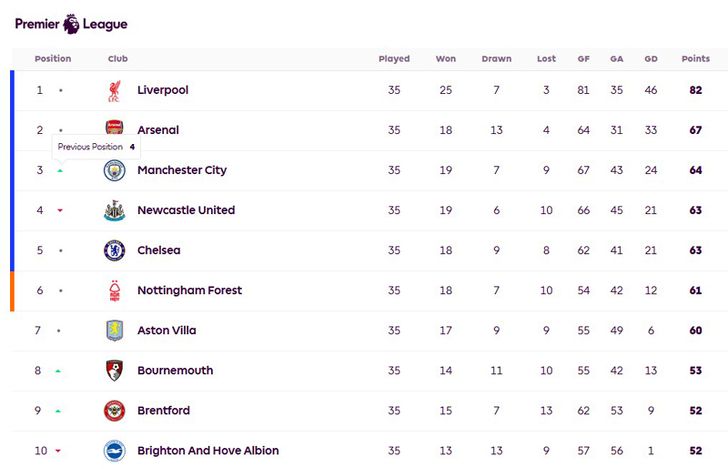Click Newcastle United's red down arrow indicator
The height and width of the screenshot is (469, 728).
click(x=60, y=211)
